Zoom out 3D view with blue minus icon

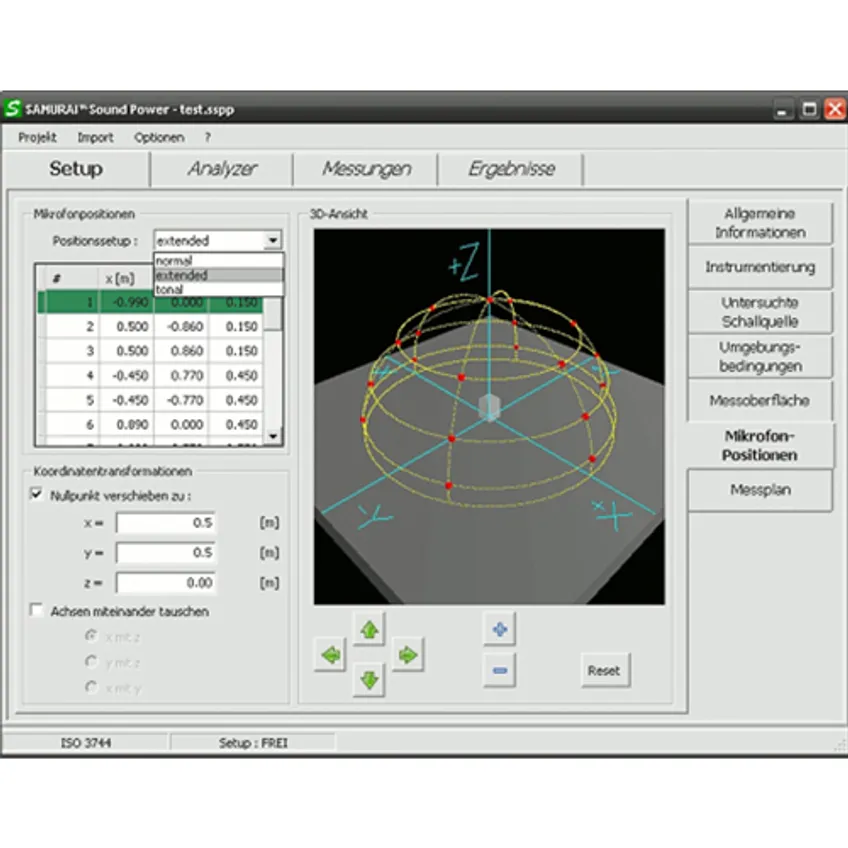500,671
